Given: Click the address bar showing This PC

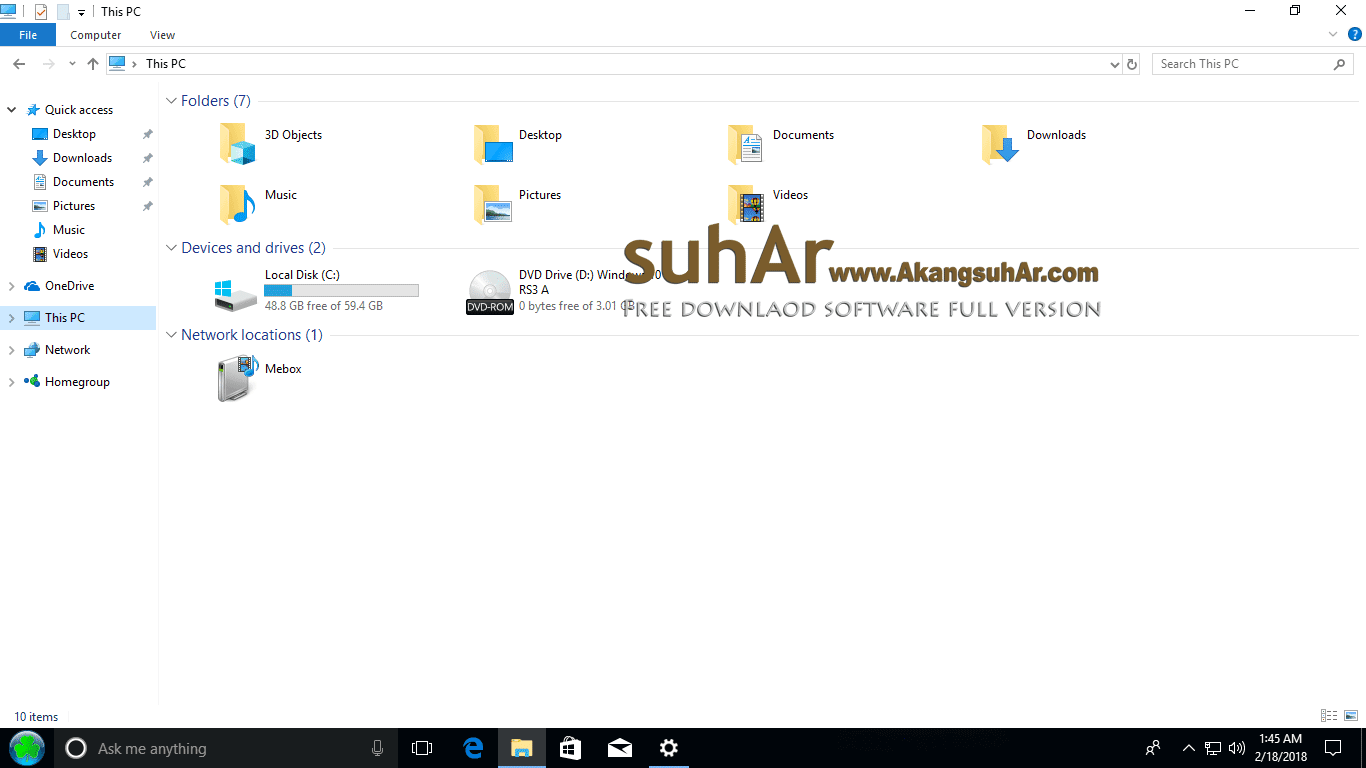Looking at the screenshot, I should (x=614, y=63).
